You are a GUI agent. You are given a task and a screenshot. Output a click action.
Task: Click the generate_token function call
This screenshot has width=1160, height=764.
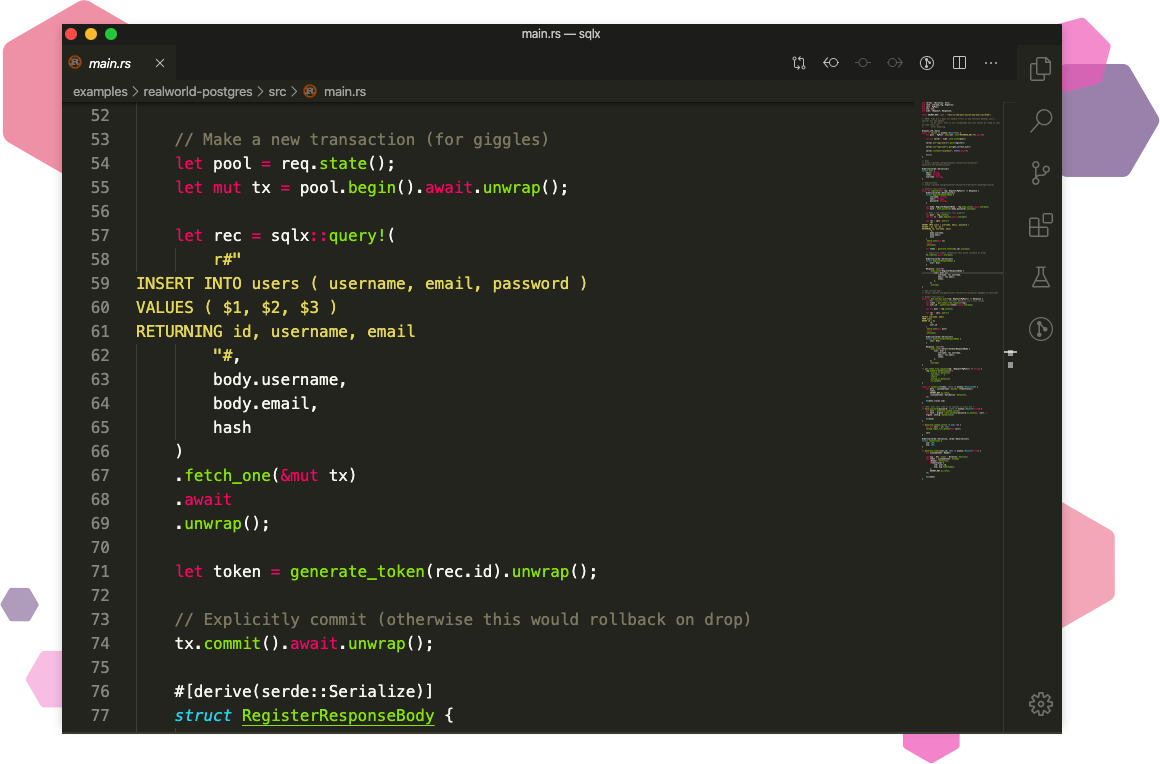click(x=357, y=571)
